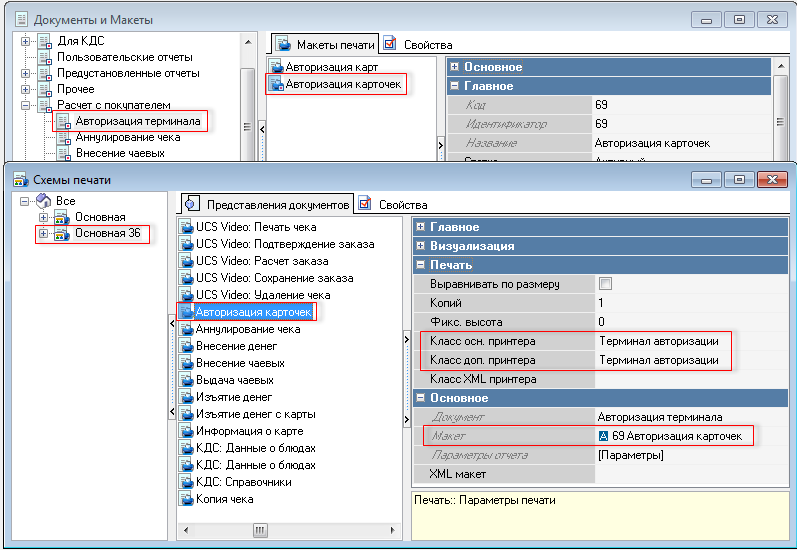797x550 pixels.
Task: Click the icon beside UCS Video: Печать чека
Action: point(186,227)
